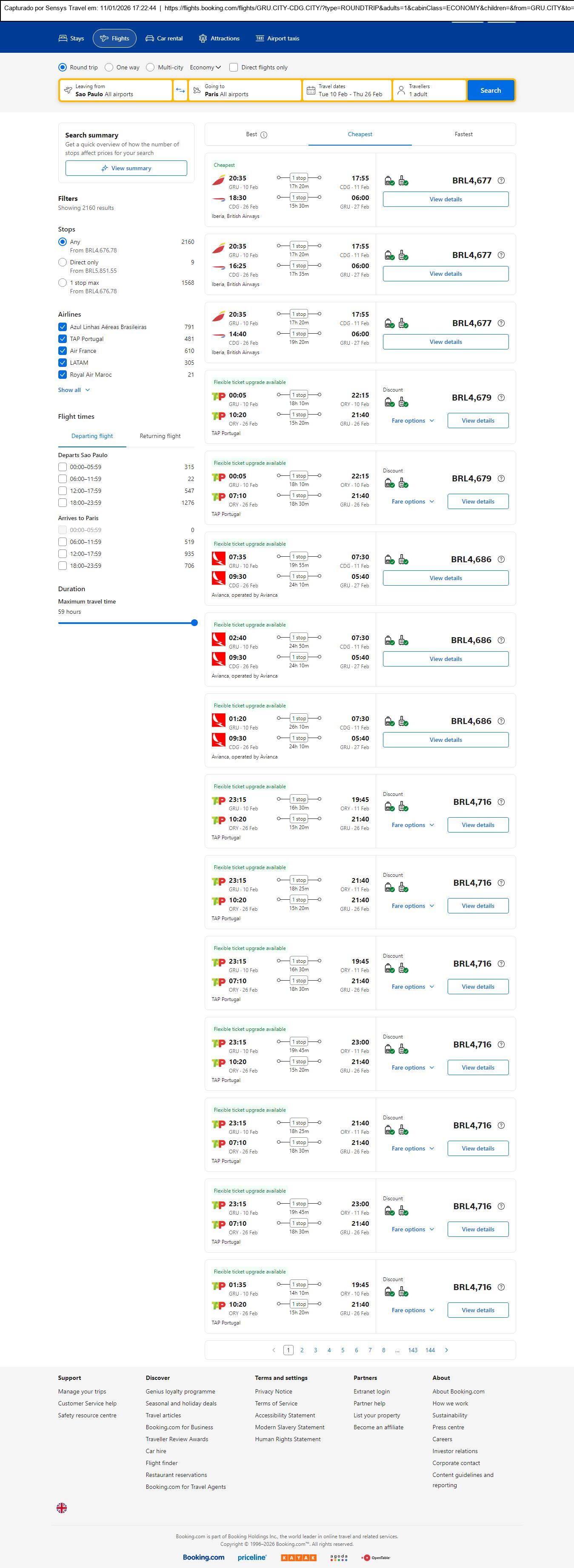574x1568 pixels.
Task: Click price info icon beside first BRL4,679
Action: tap(501, 398)
